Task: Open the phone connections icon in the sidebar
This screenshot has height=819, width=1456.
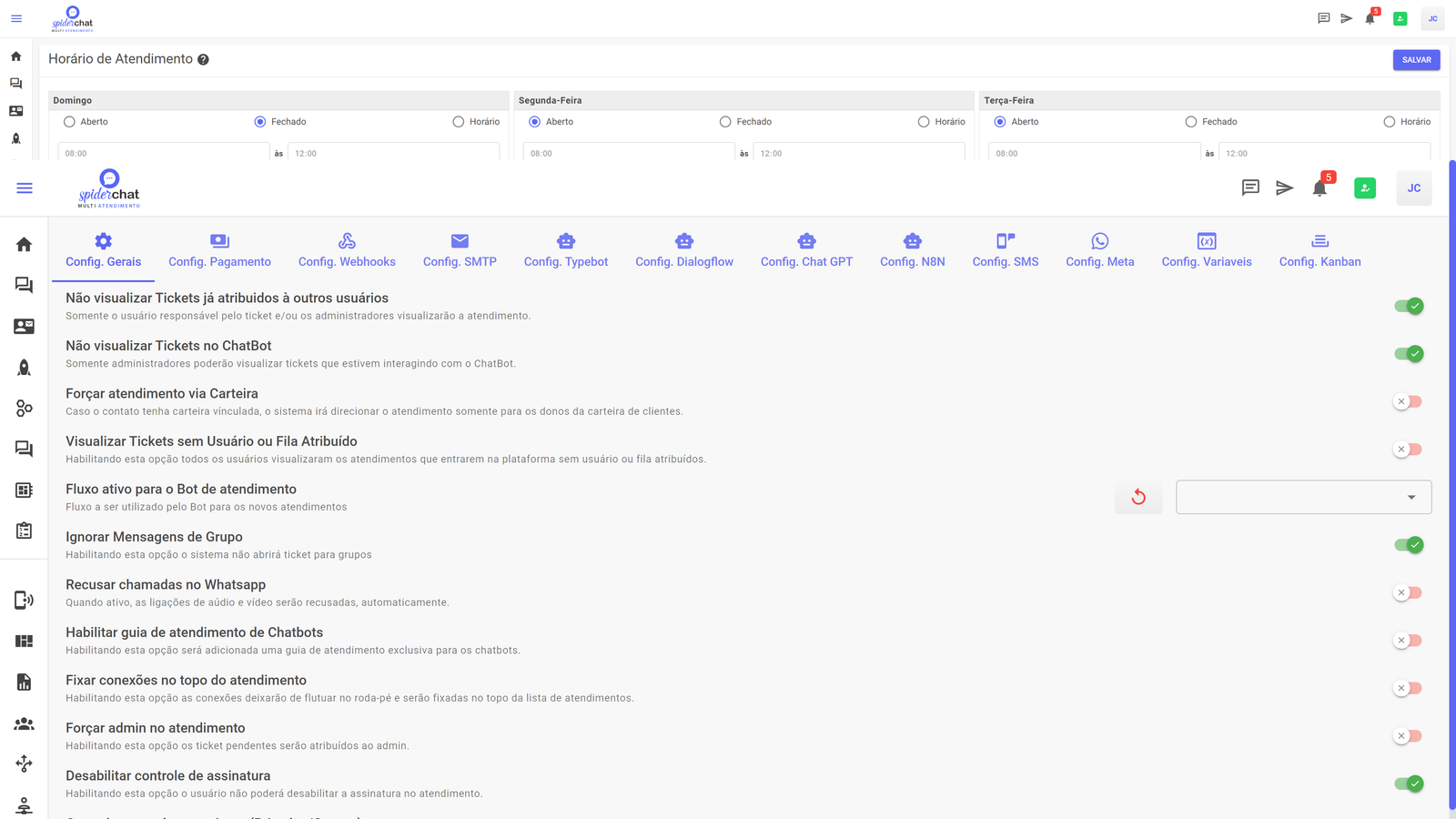Action: 25,600
